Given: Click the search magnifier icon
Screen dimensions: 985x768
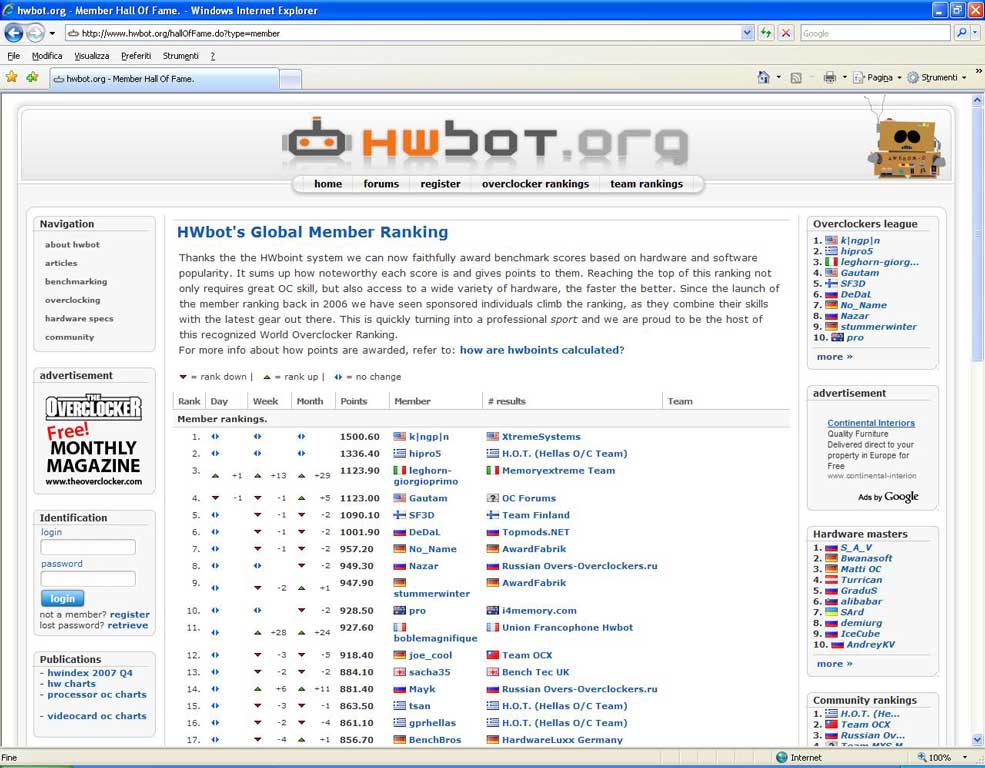Looking at the screenshot, I should tap(961, 33).
